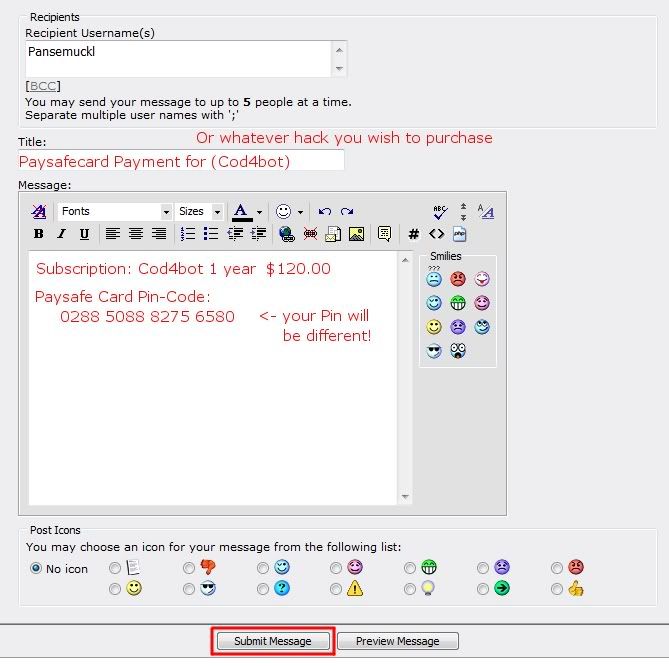Undo the last edit
This screenshot has width=669, height=666.
325,212
